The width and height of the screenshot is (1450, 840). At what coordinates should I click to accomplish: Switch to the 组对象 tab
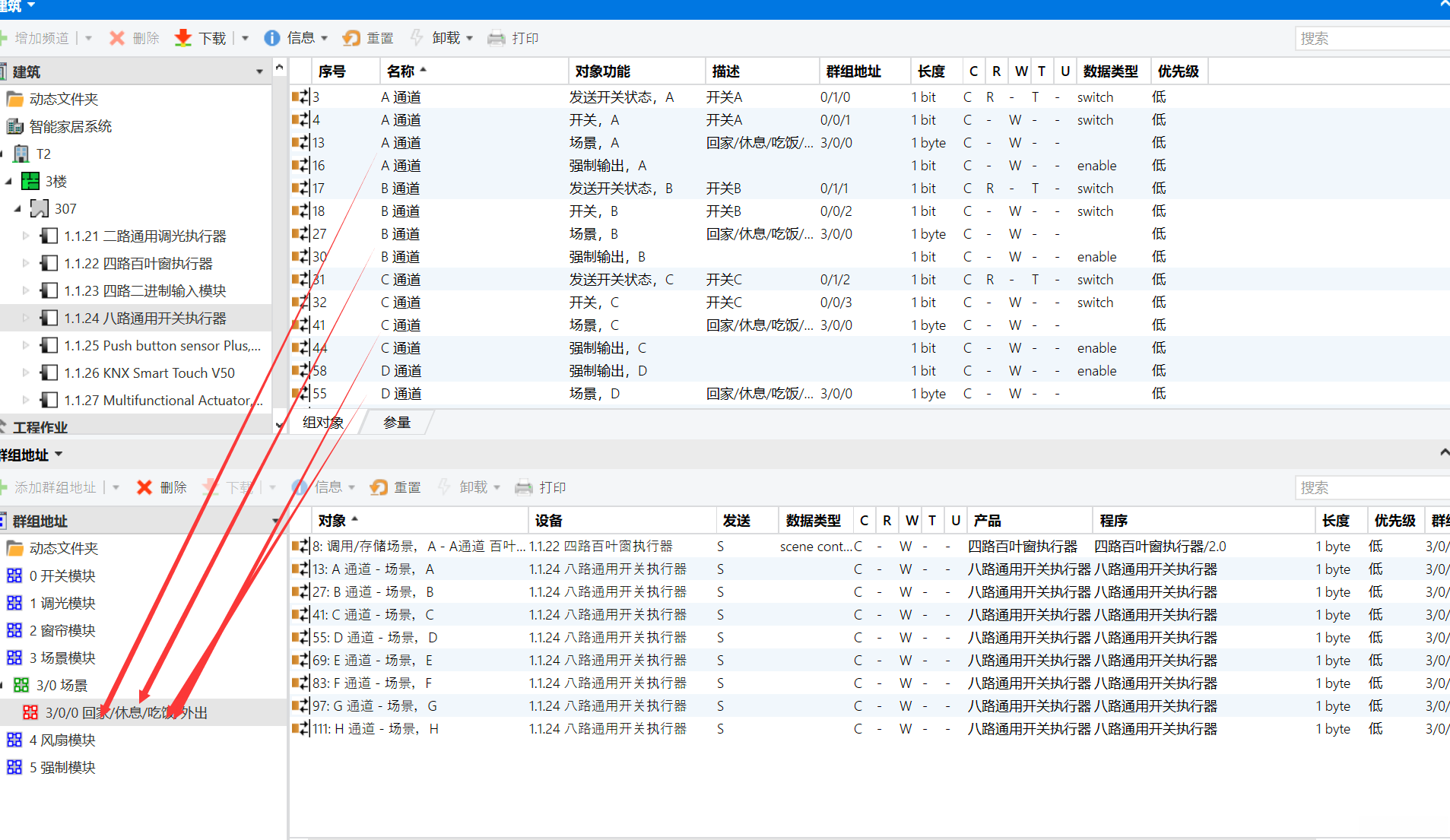[x=324, y=423]
